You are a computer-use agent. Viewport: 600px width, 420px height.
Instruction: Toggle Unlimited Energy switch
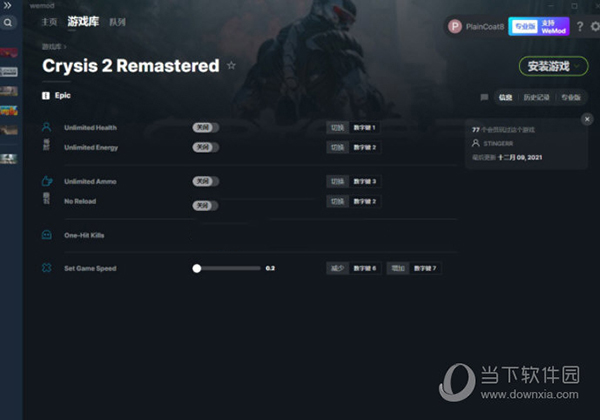[x=205, y=147]
